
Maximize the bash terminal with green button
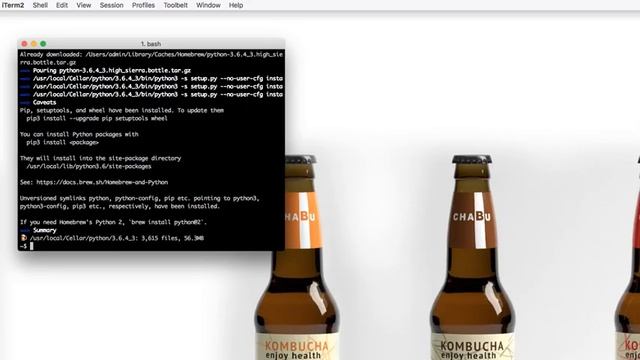point(43,44)
